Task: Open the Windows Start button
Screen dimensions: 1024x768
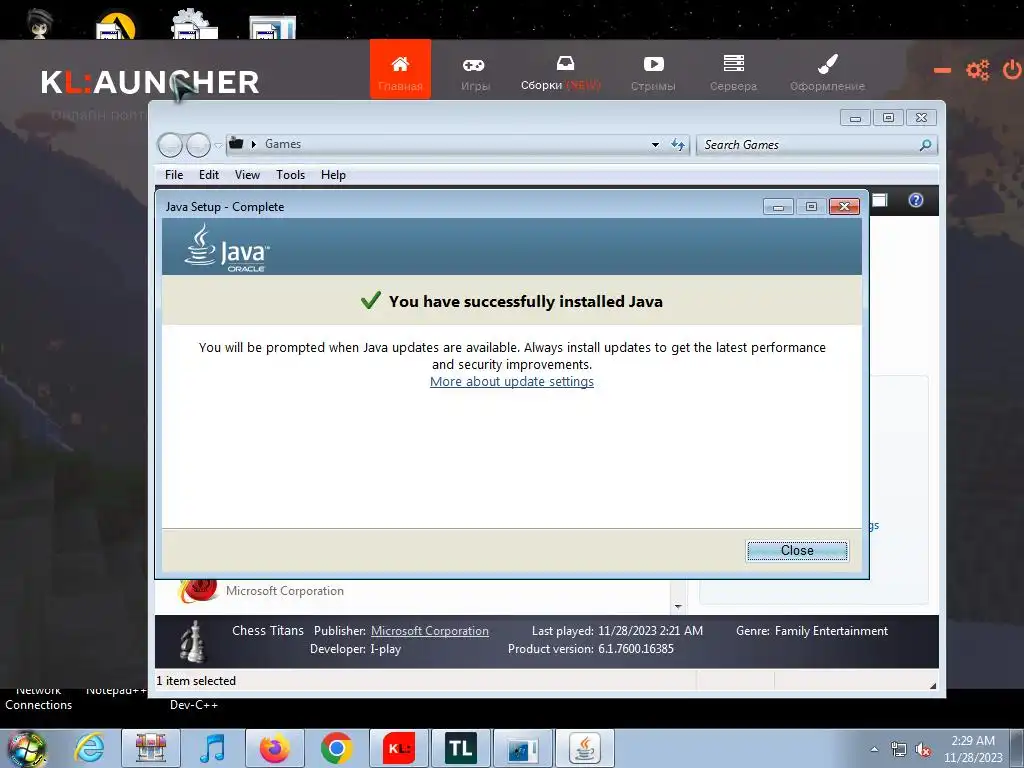Action: 27,749
